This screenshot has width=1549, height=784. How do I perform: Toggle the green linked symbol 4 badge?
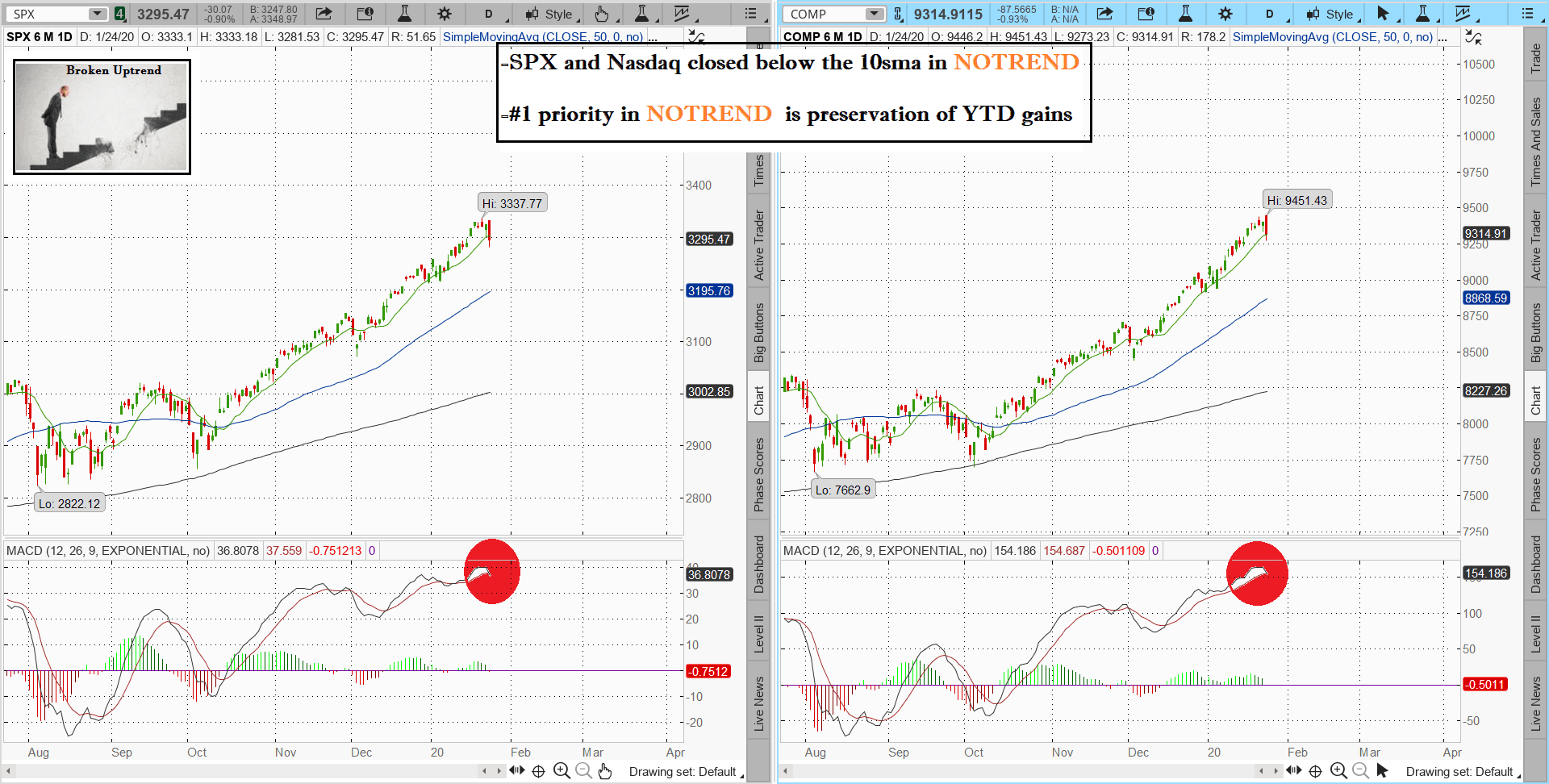tap(119, 14)
